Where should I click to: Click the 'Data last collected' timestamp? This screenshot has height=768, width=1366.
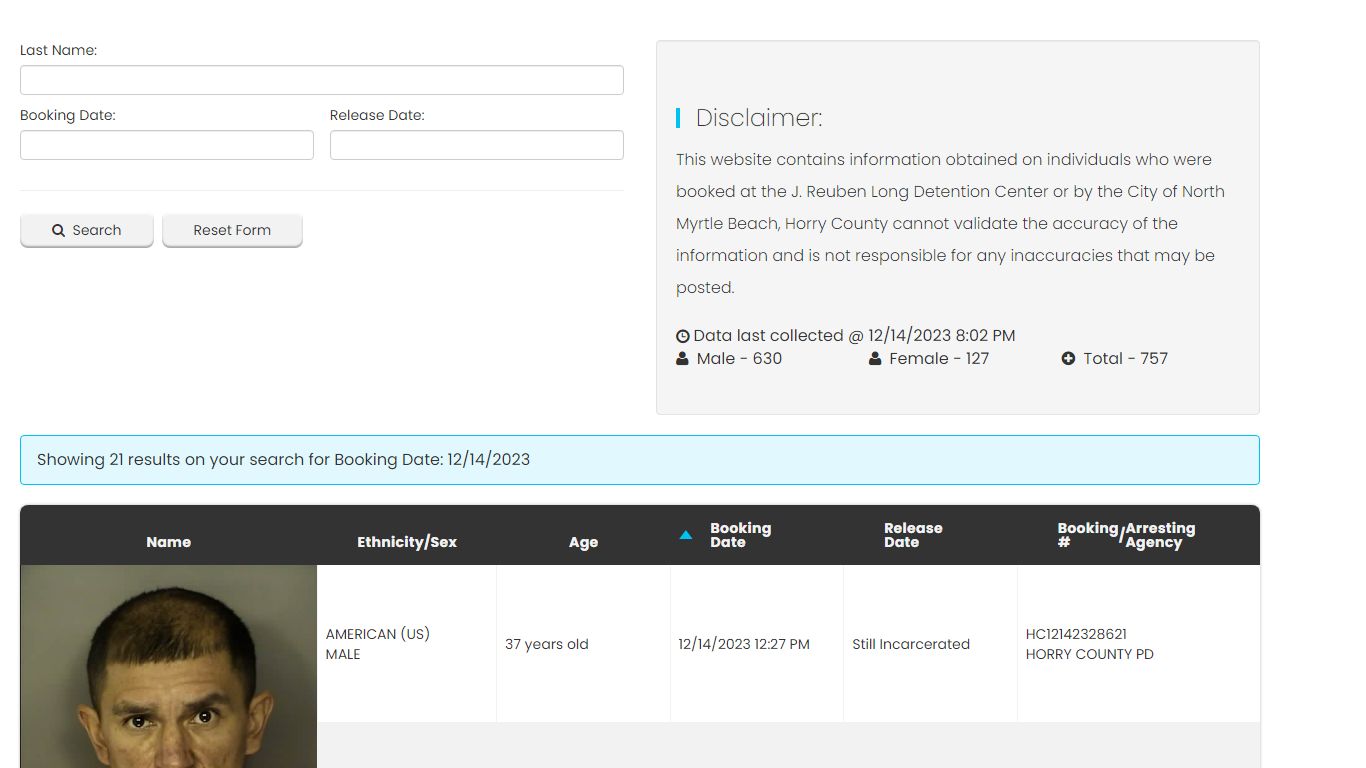pos(854,336)
